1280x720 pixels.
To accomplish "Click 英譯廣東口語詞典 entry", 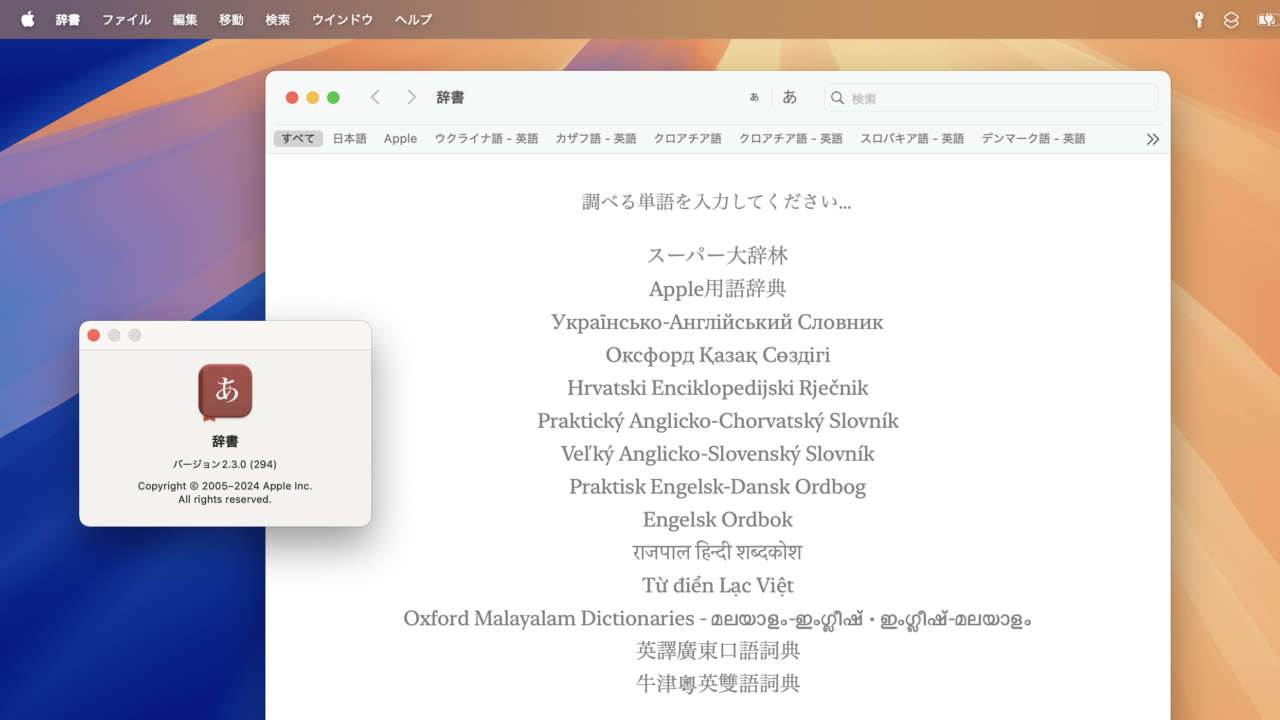I will tap(718, 651).
